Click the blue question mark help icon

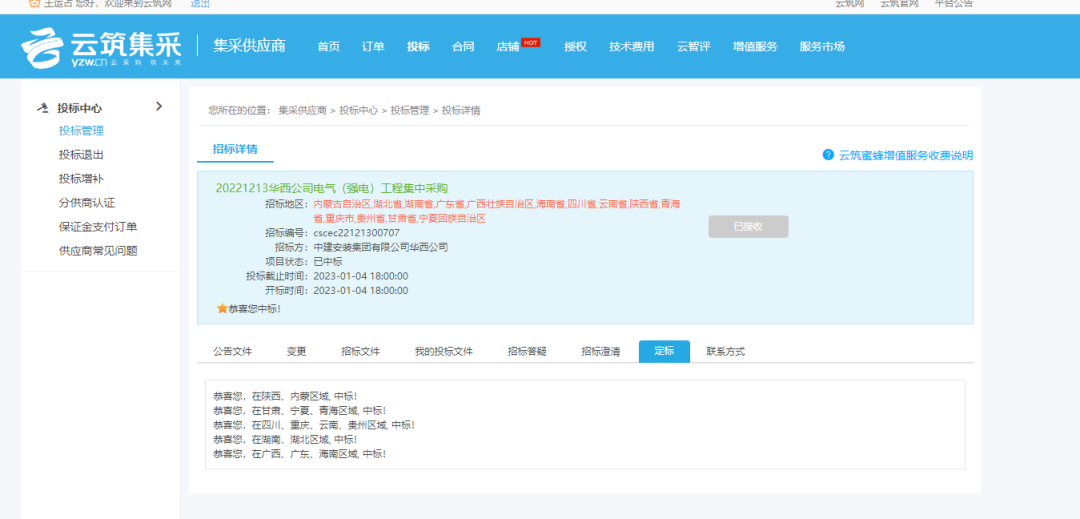pos(828,155)
